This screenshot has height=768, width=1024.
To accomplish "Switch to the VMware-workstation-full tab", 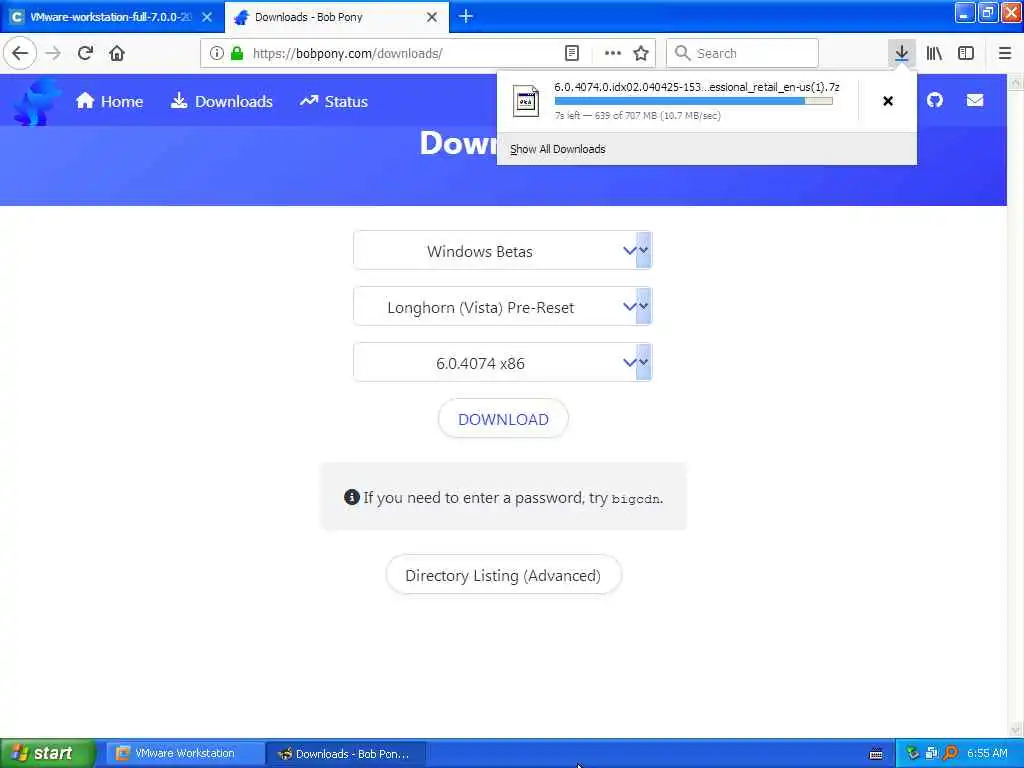I will point(110,17).
